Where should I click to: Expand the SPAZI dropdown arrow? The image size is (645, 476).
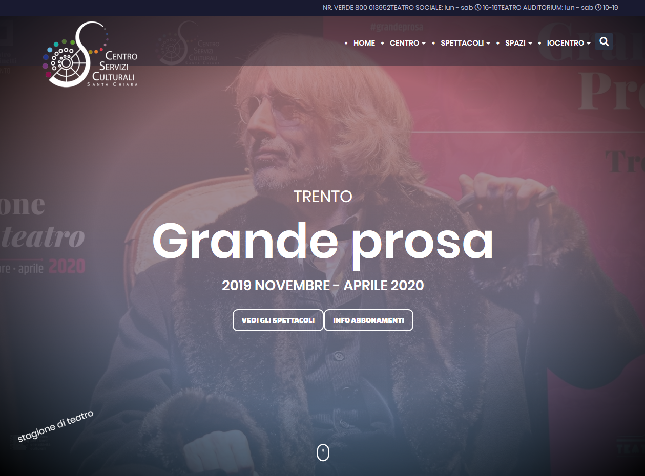[x=530, y=44]
